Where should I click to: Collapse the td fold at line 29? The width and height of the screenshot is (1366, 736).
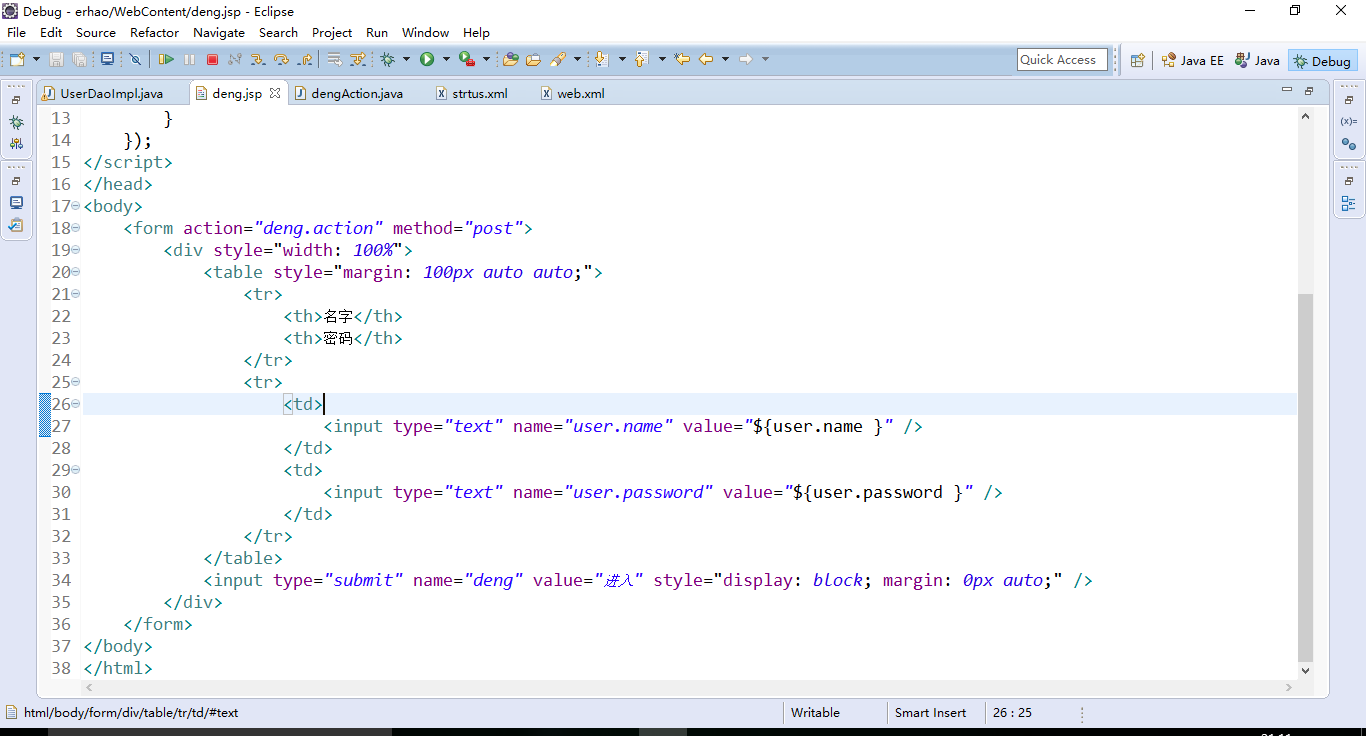tap(76, 470)
